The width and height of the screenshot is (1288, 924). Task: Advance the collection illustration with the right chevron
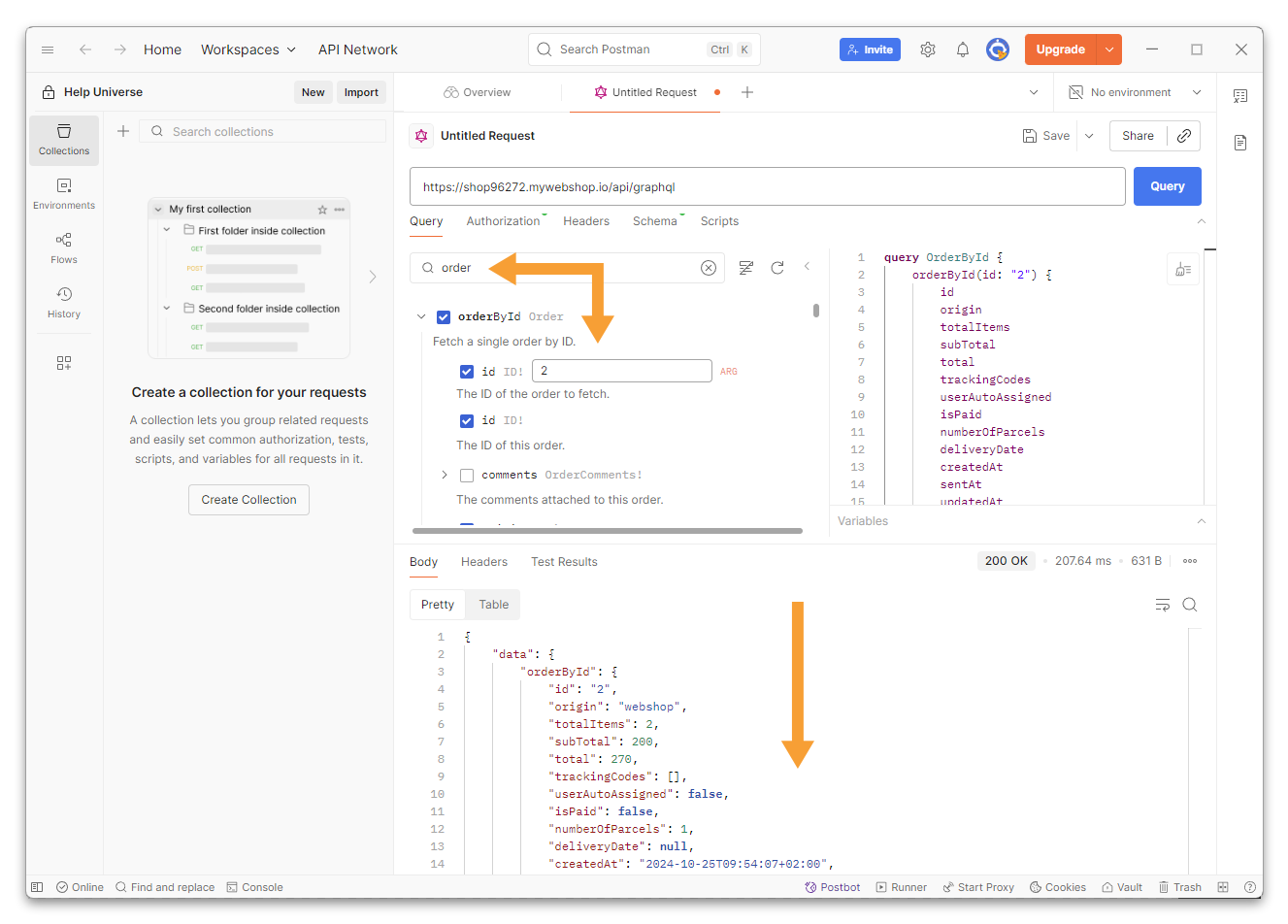point(373,277)
